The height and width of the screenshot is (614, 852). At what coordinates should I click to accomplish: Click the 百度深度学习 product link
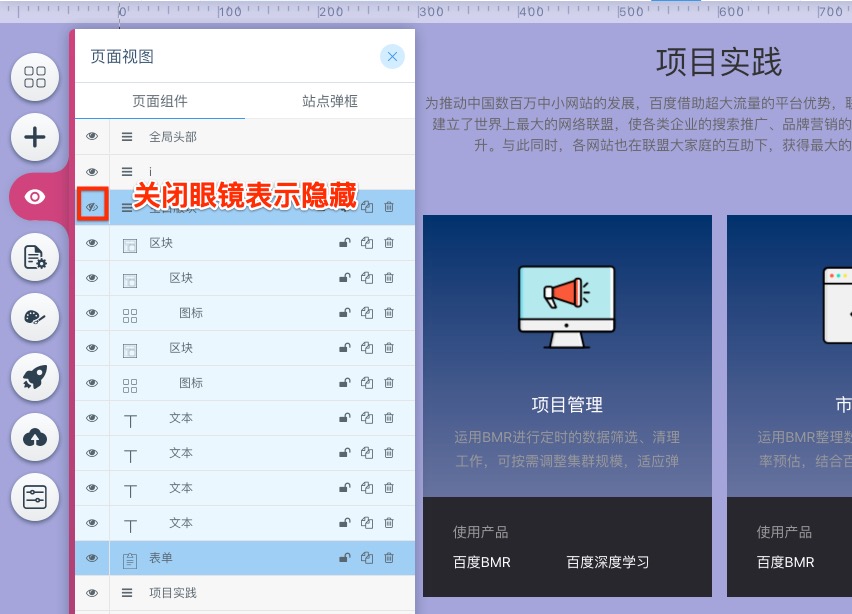pos(607,562)
